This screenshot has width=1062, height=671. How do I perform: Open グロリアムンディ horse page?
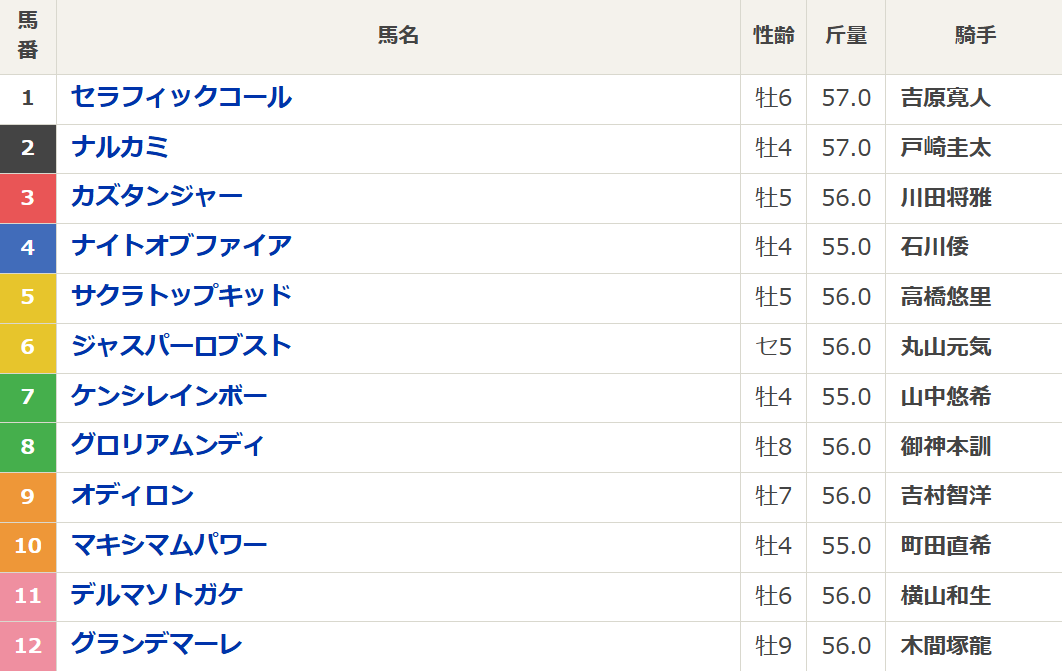[167, 446]
